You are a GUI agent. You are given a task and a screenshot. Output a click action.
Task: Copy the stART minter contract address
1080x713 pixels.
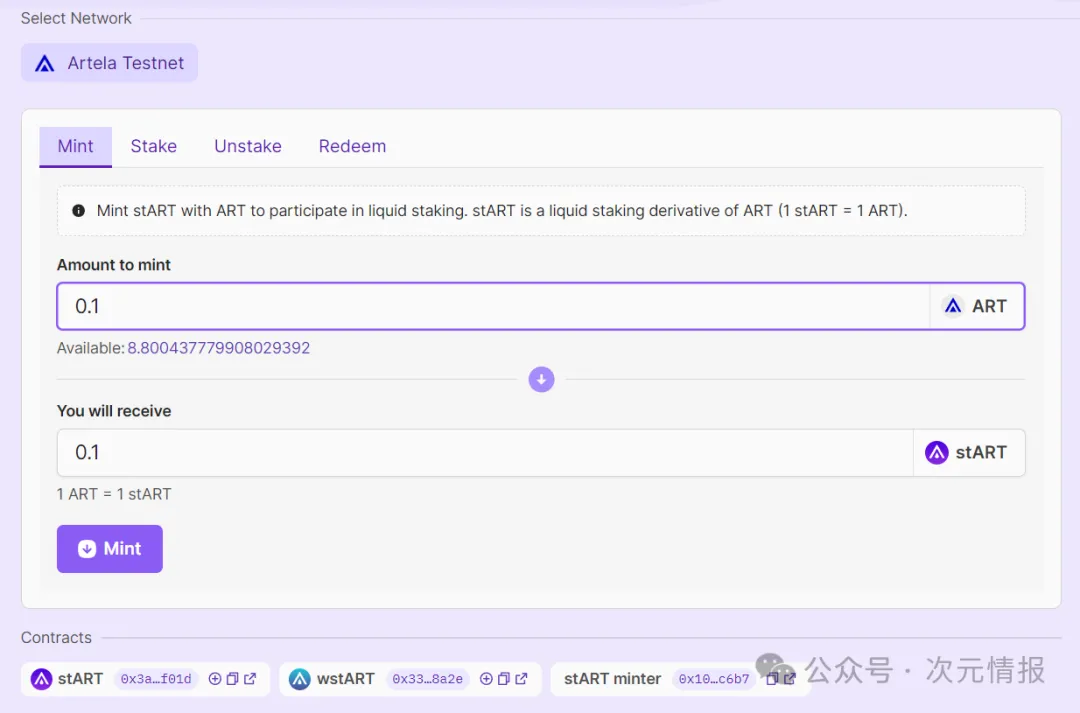click(x=772, y=679)
